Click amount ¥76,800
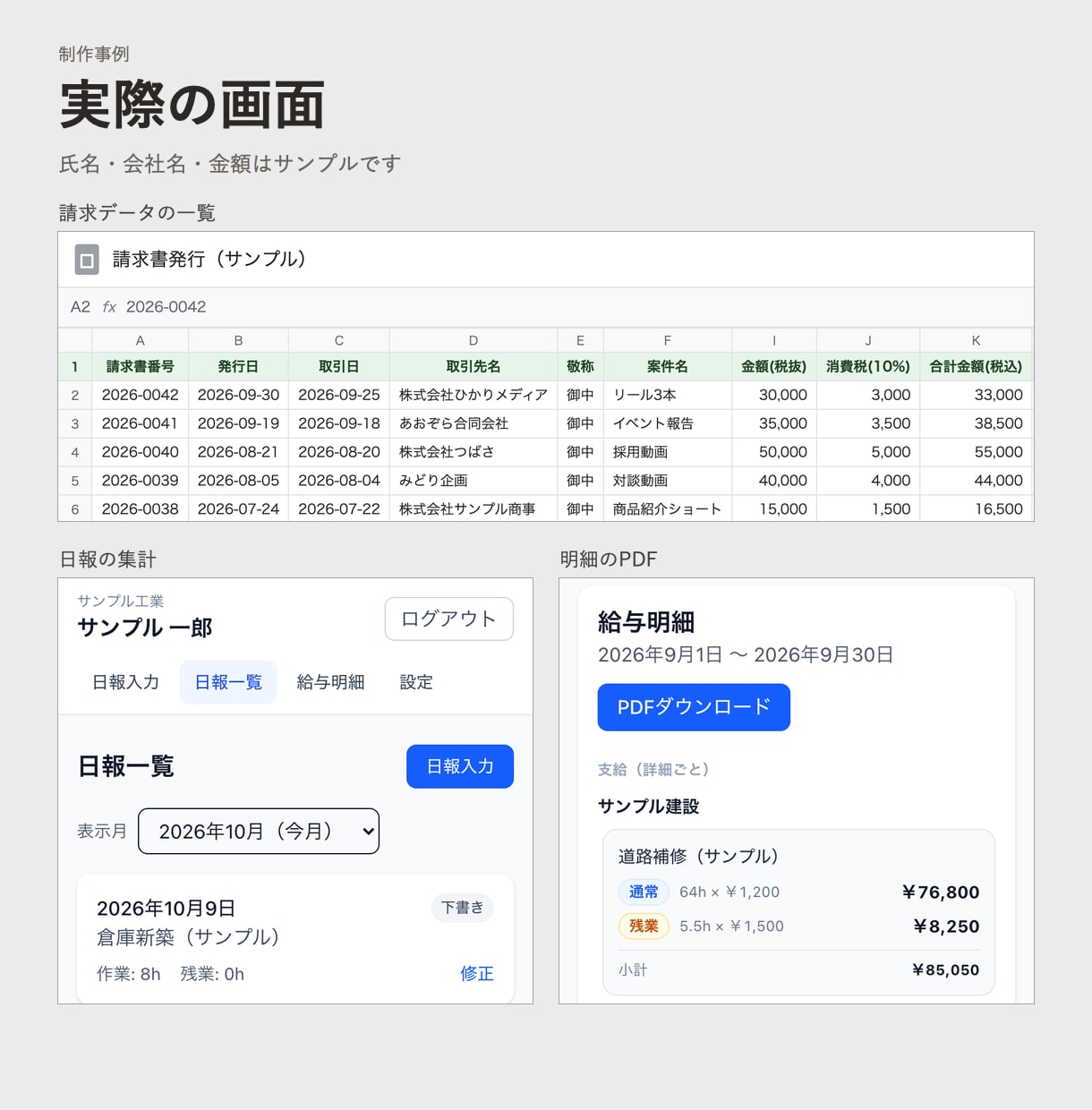1092x1110 pixels. pos(941,892)
